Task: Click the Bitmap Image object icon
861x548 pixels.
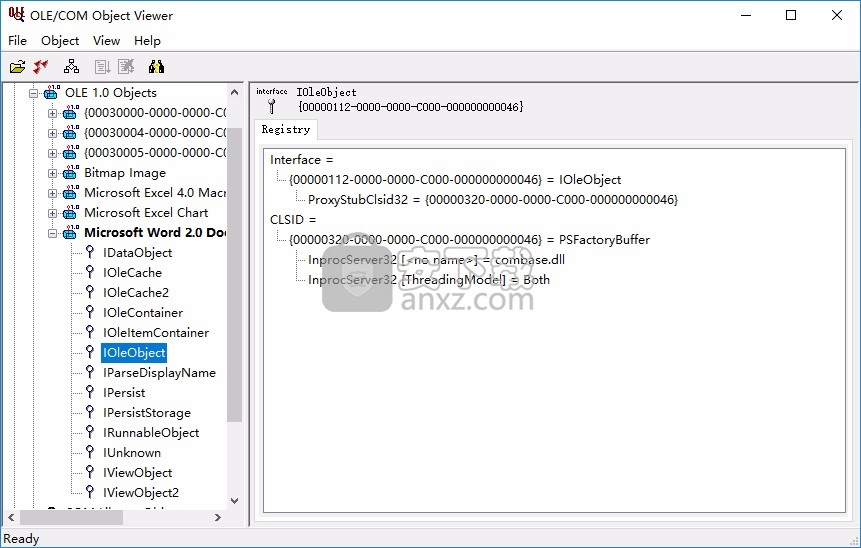Action: click(x=70, y=172)
